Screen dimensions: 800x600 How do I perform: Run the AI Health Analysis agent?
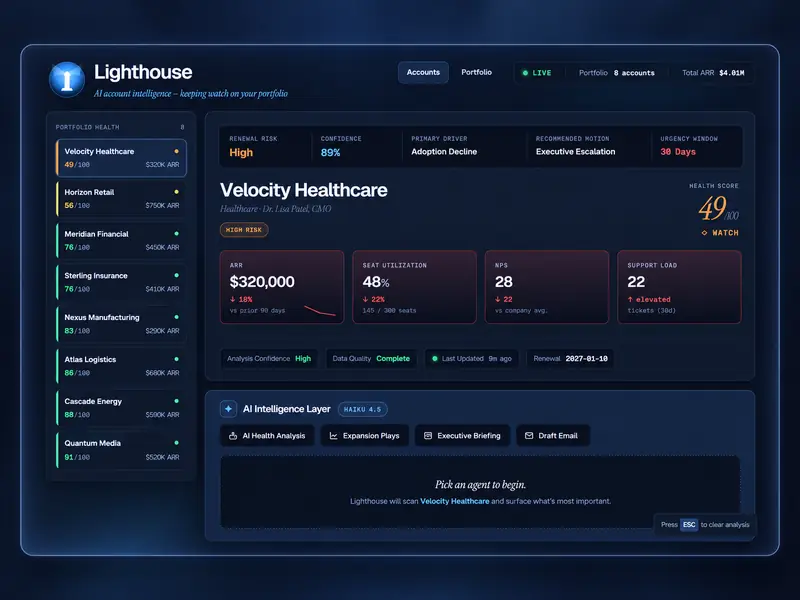point(267,436)
